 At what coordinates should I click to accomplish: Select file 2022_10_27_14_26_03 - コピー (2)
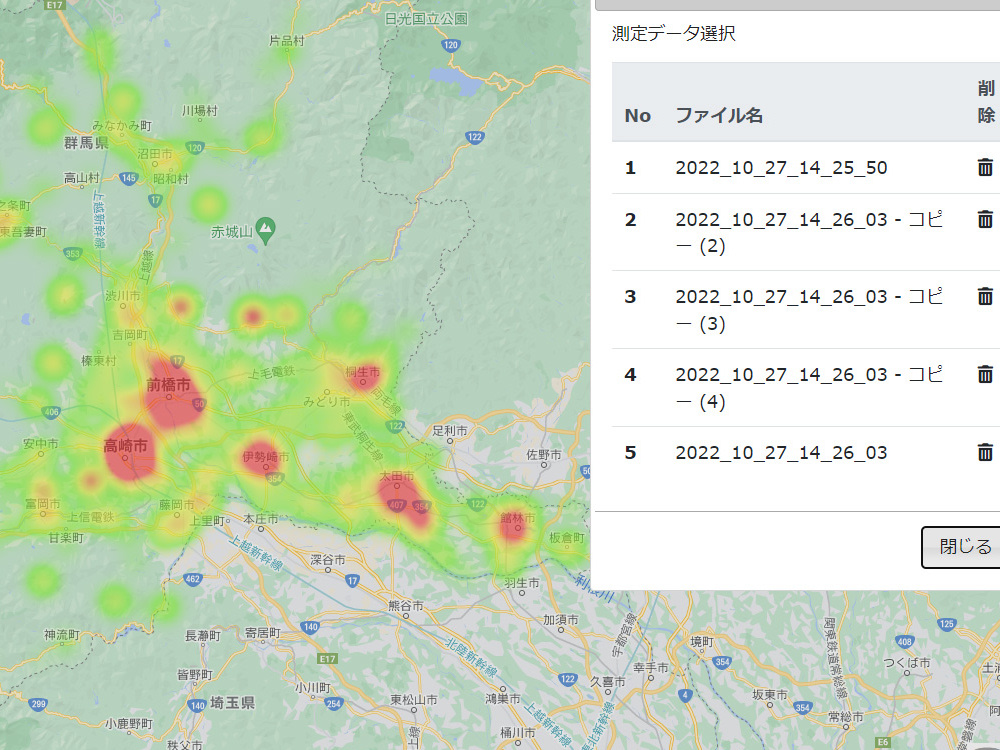(809, 232)
